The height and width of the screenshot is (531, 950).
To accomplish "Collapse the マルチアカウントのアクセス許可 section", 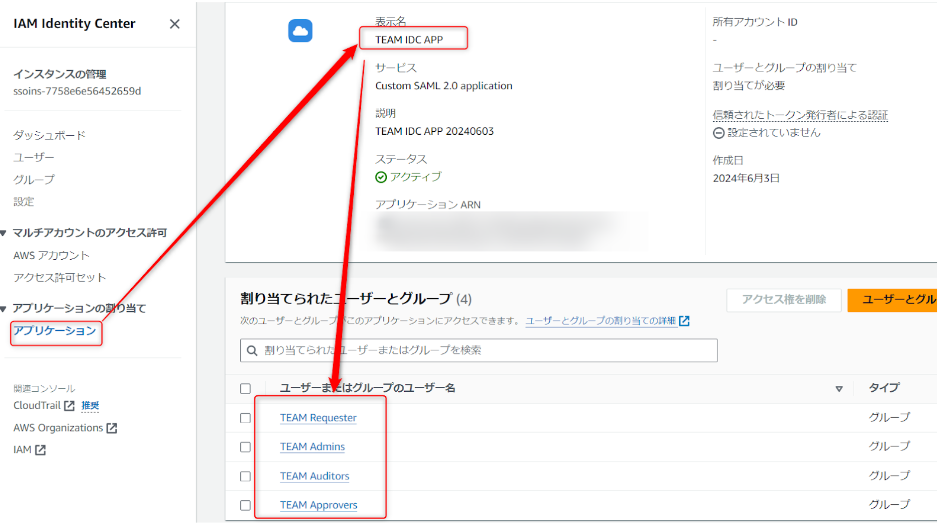I will [x=4, y=233].
